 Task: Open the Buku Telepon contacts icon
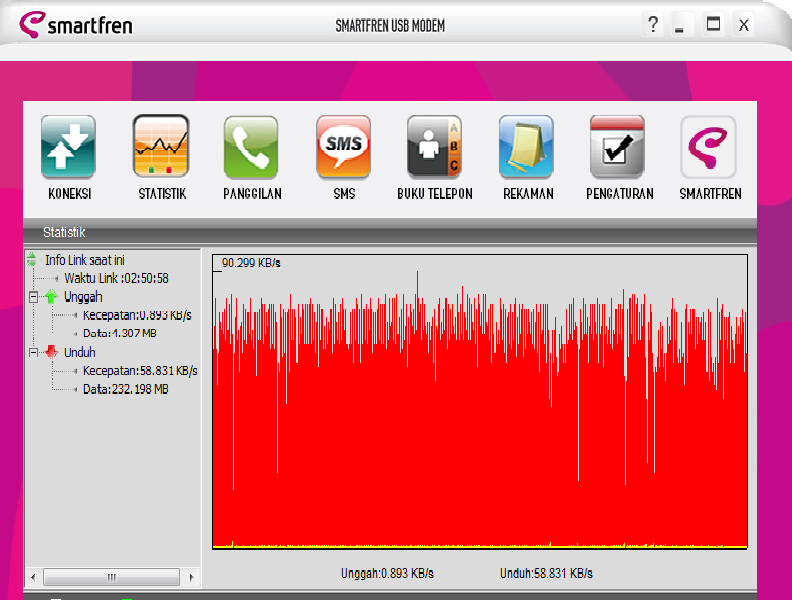click(x=434, y=146)
